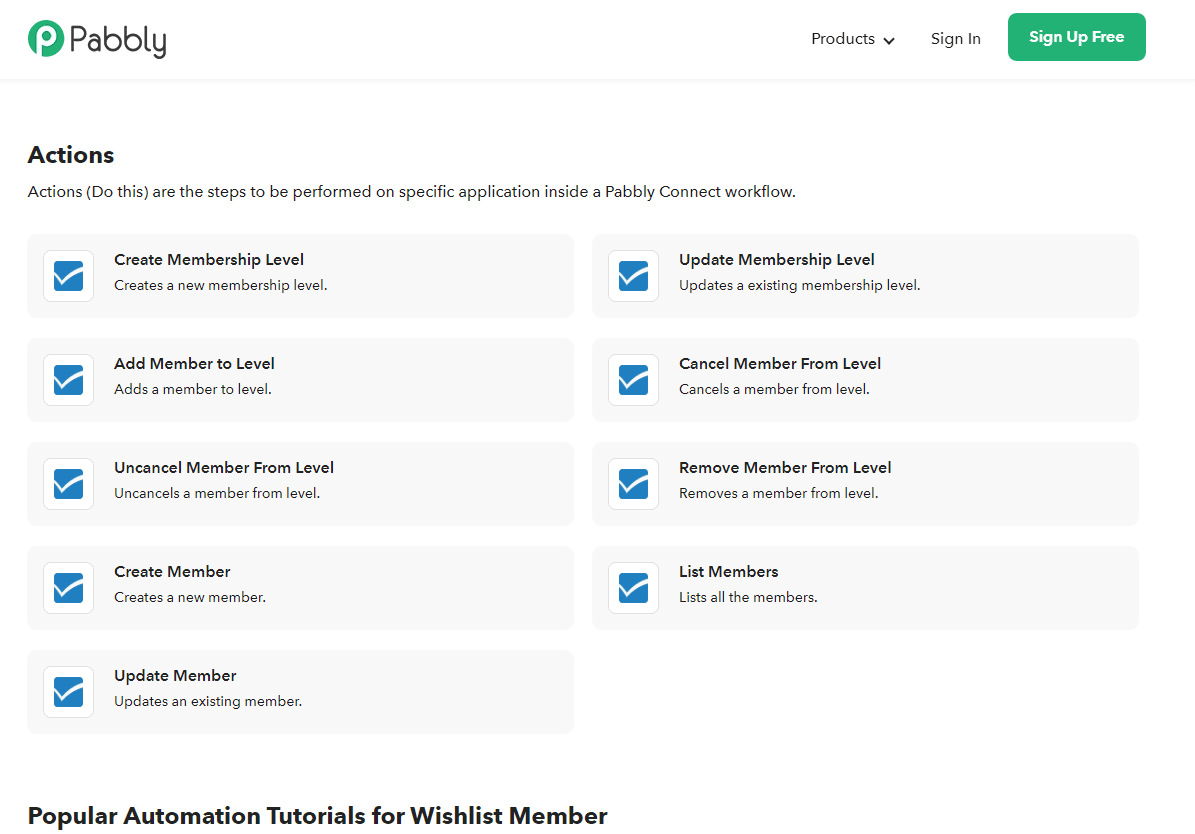The width and height of the screenshot is (1195, 834).
Task: Select the Uncancel Member From Level title
Action: pos(224,467)
